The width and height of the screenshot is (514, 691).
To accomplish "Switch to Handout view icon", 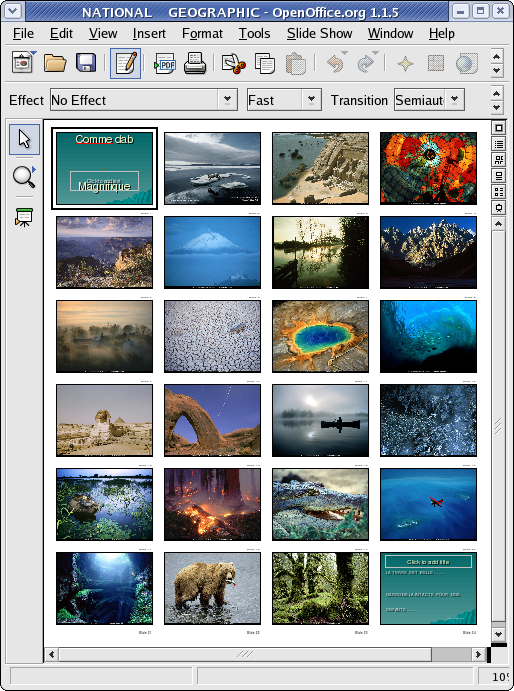I will (x=499, y=191).
